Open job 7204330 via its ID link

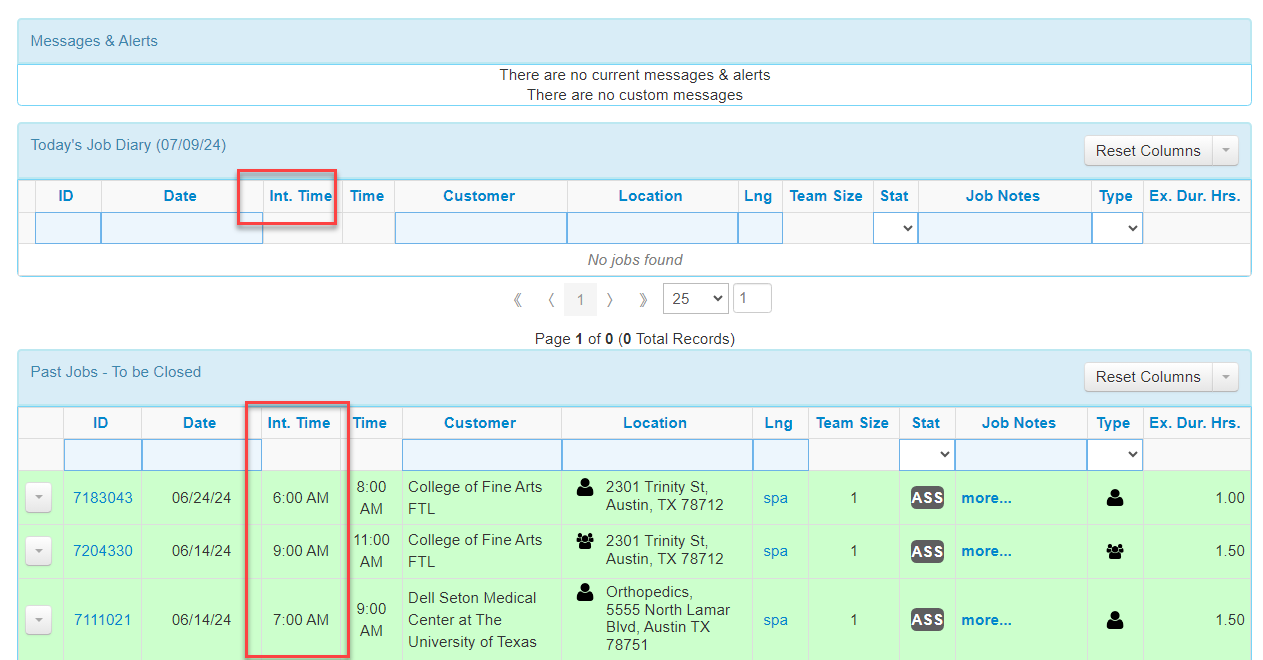[102, 551]
